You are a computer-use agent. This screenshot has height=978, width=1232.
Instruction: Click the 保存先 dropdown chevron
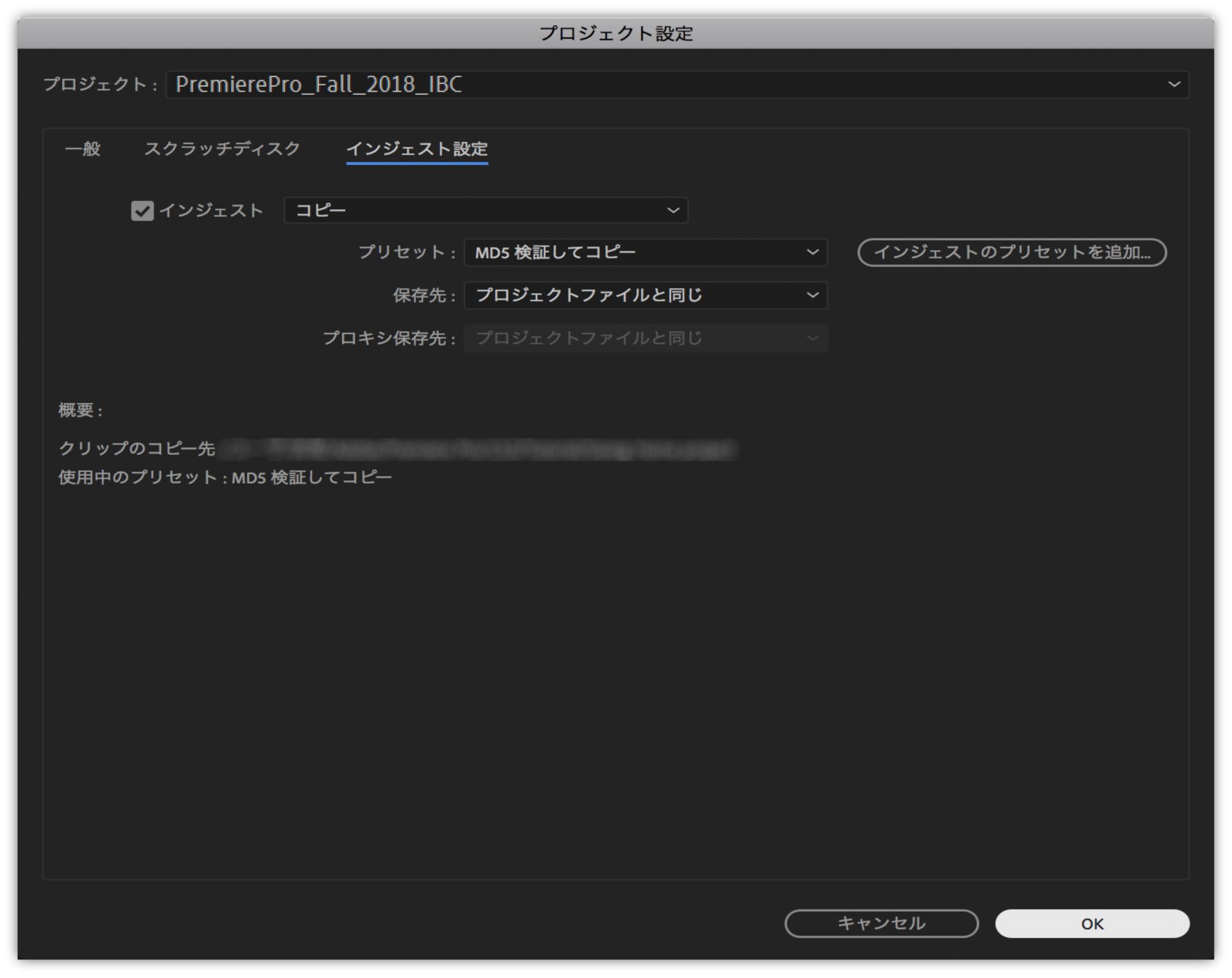[x=812, y=296]
